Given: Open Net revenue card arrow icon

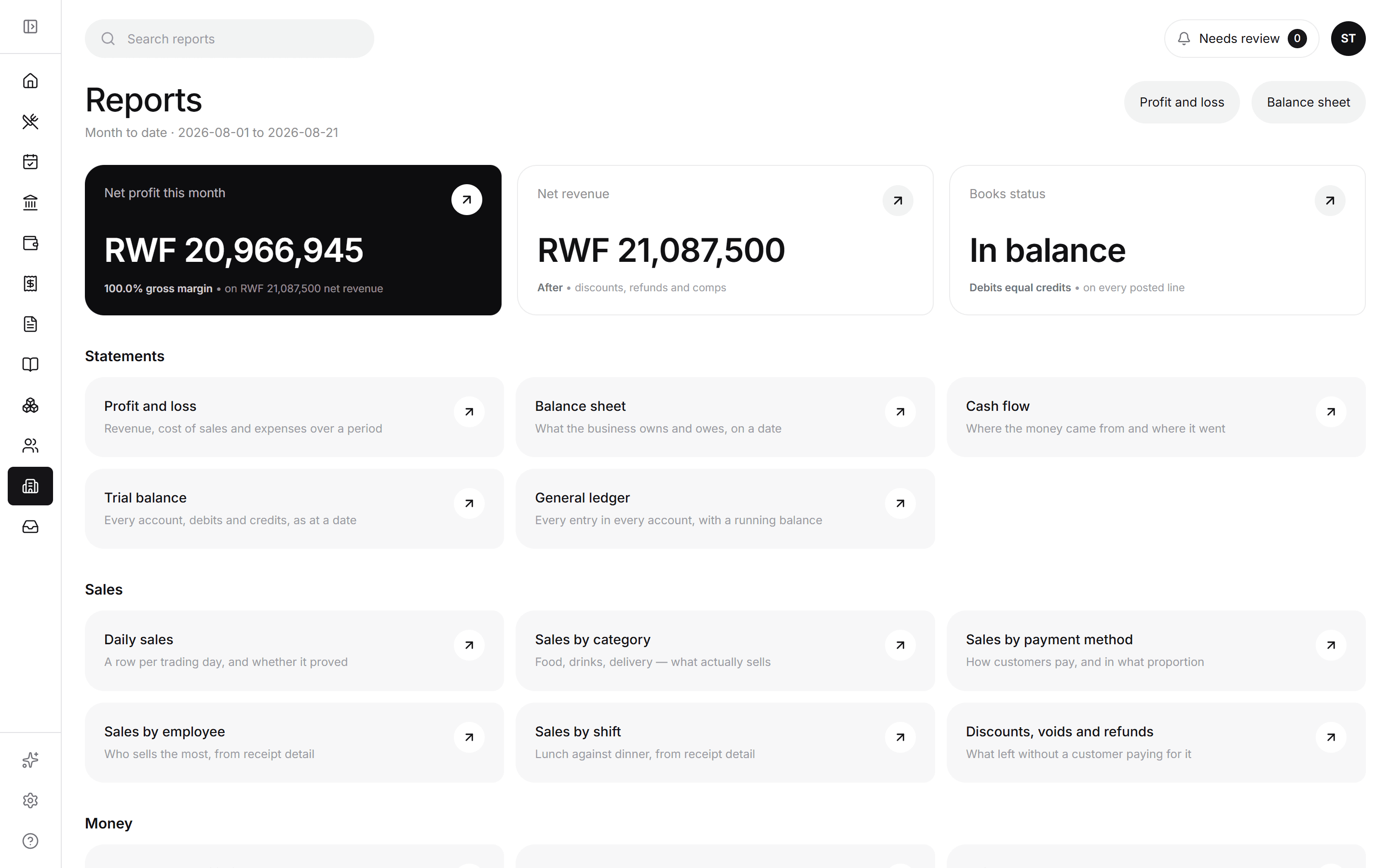Looking at the screenshot, I should pos(898,200).
